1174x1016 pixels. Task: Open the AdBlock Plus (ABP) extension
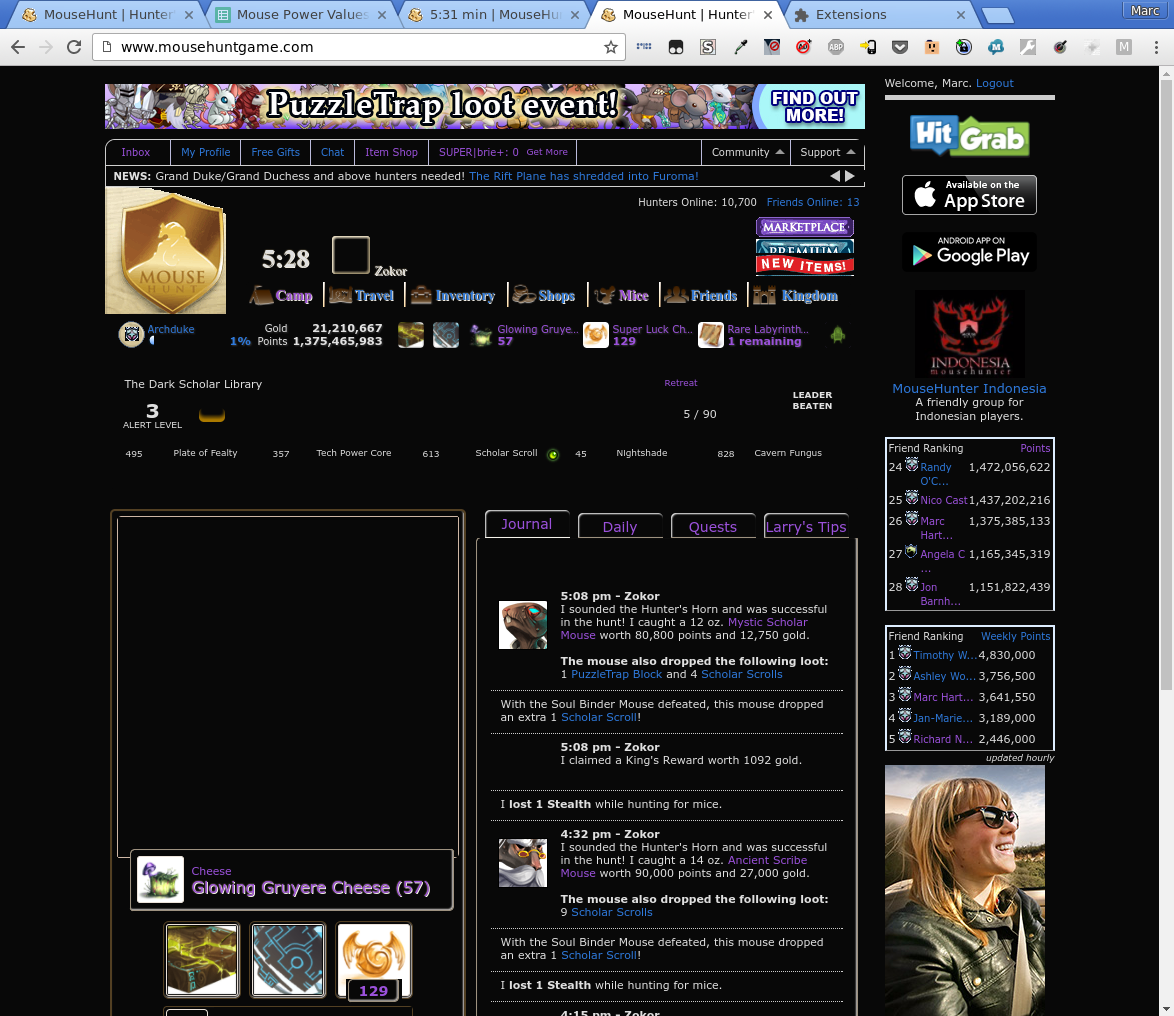tap(836, 47)
